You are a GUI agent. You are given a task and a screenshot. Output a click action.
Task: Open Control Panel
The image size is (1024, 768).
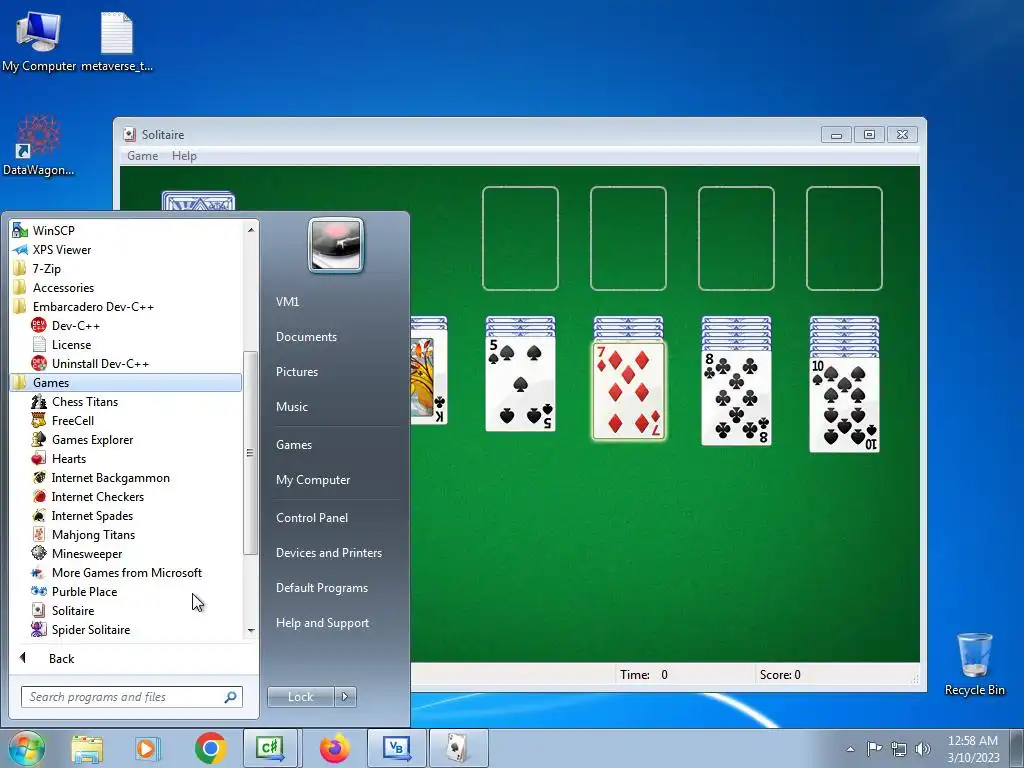point(312,517)
